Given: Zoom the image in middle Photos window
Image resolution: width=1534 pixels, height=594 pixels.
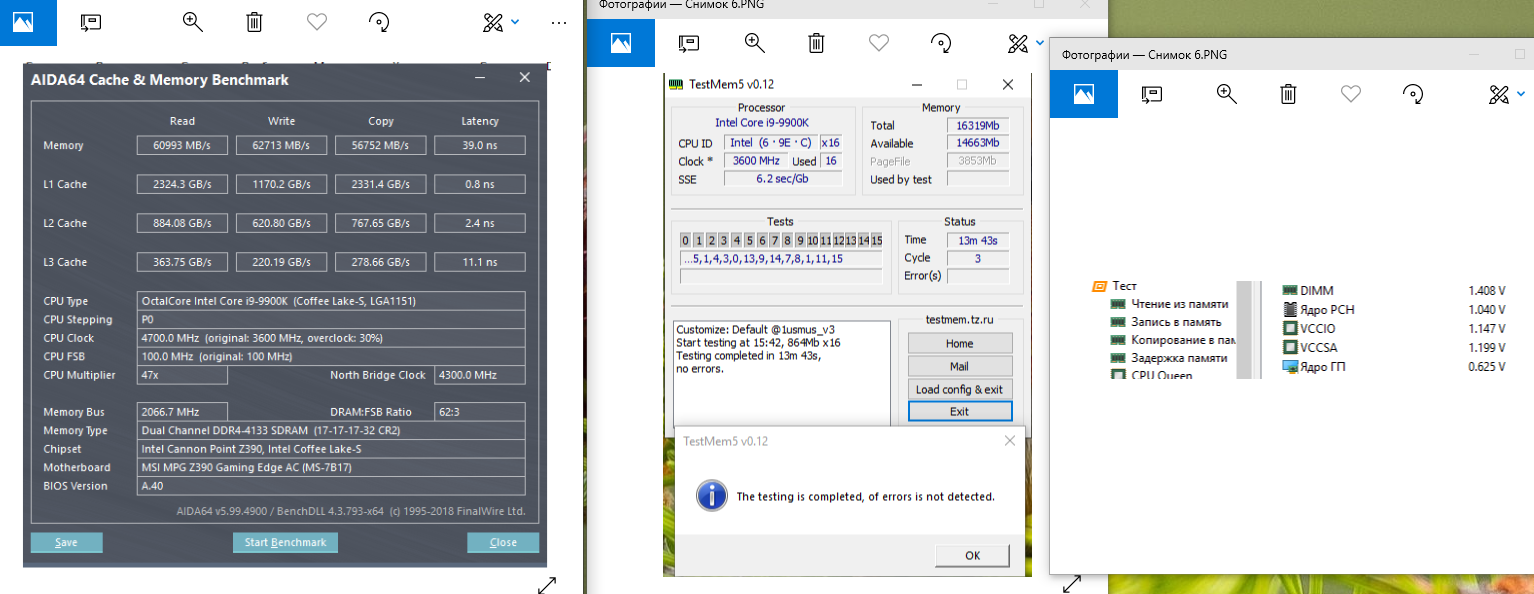Looking at the screenshot, I should click(755, 42).
